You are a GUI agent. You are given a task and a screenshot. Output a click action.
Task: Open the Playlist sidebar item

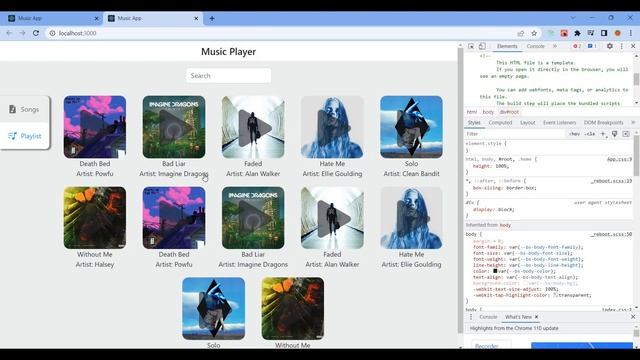pyautogui.click(x=24, y=136)
